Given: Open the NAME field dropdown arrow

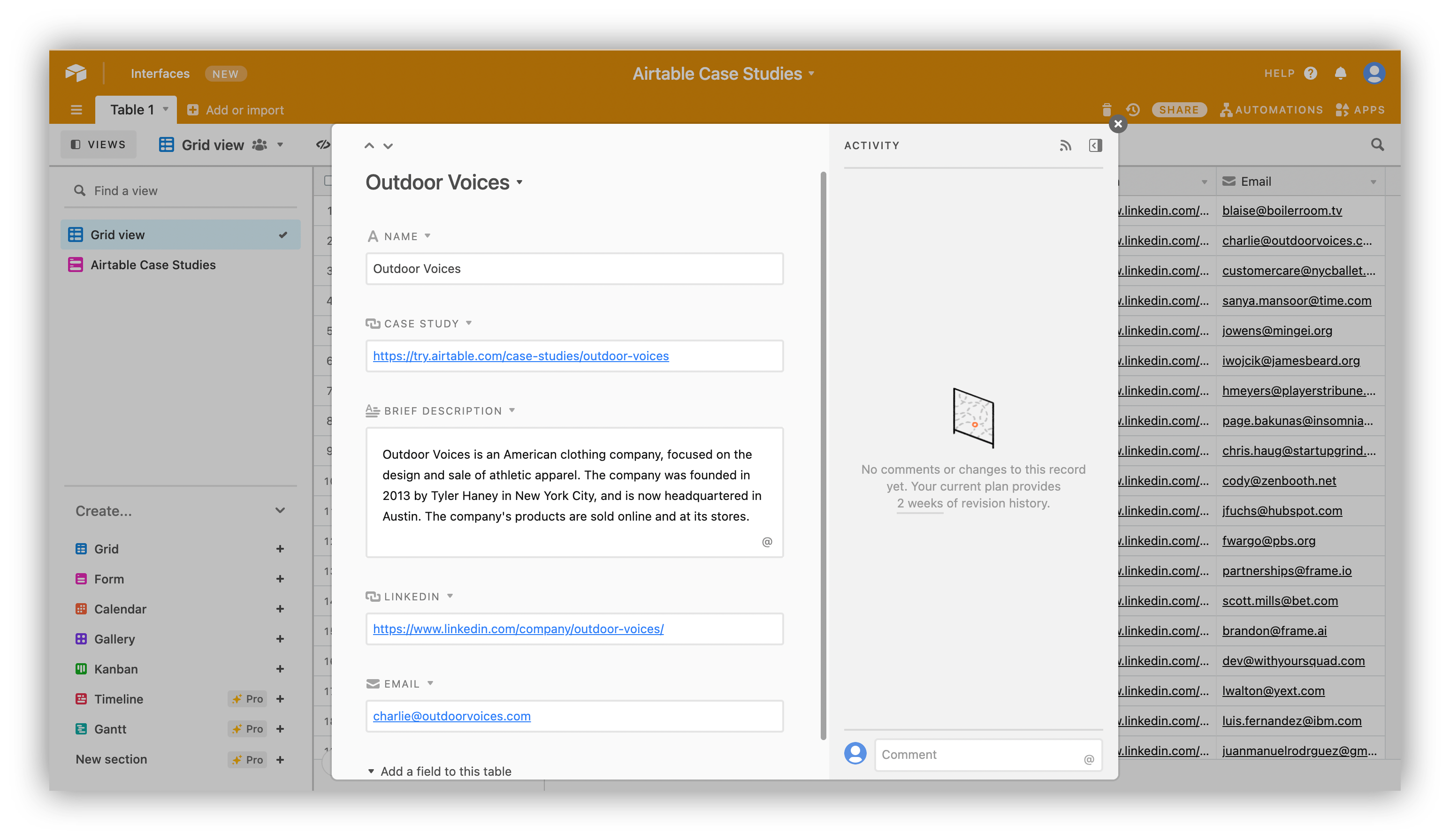Looking at the screenshot, I should coord(427,236).
